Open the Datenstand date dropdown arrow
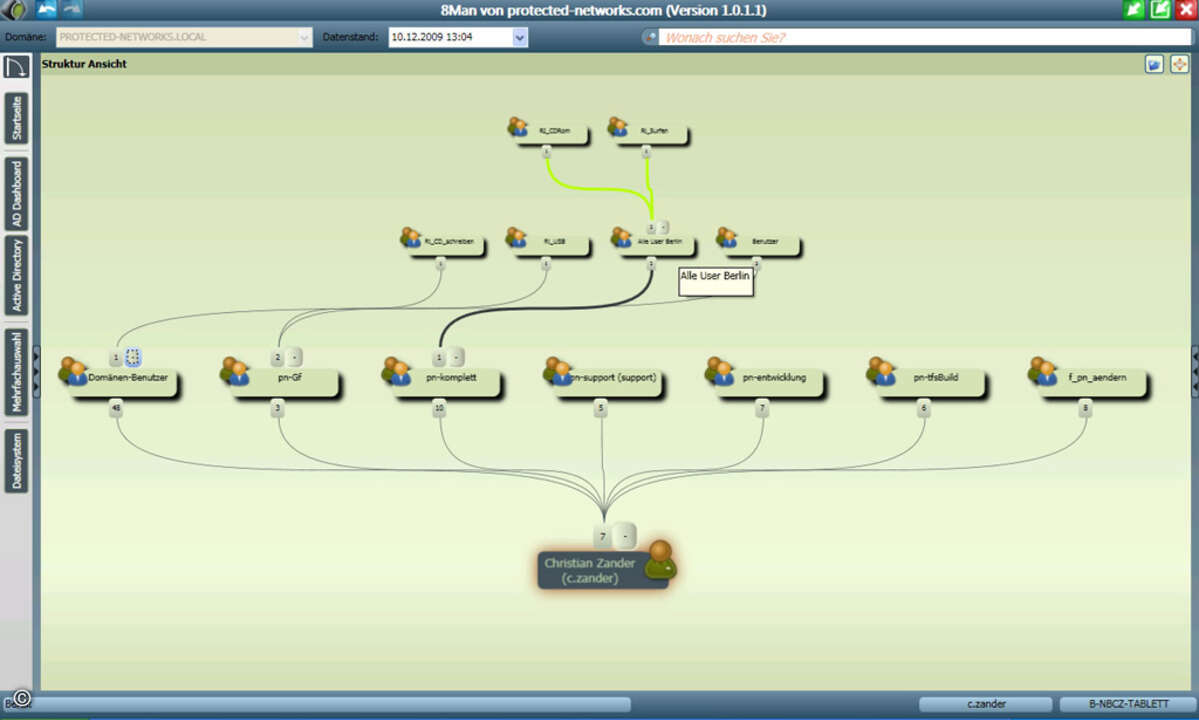Image resolution: width=1199 pixels, height=720 pixels. pos(519,37)
